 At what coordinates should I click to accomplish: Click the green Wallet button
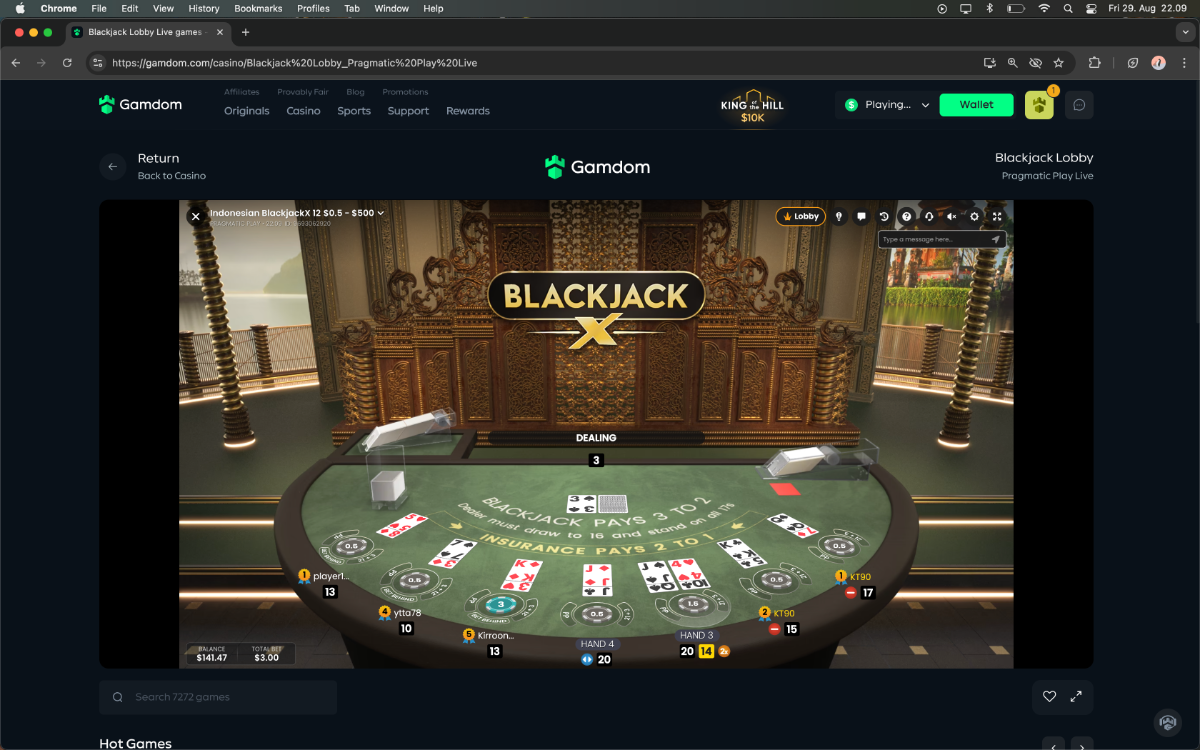(x=977, y=105)
